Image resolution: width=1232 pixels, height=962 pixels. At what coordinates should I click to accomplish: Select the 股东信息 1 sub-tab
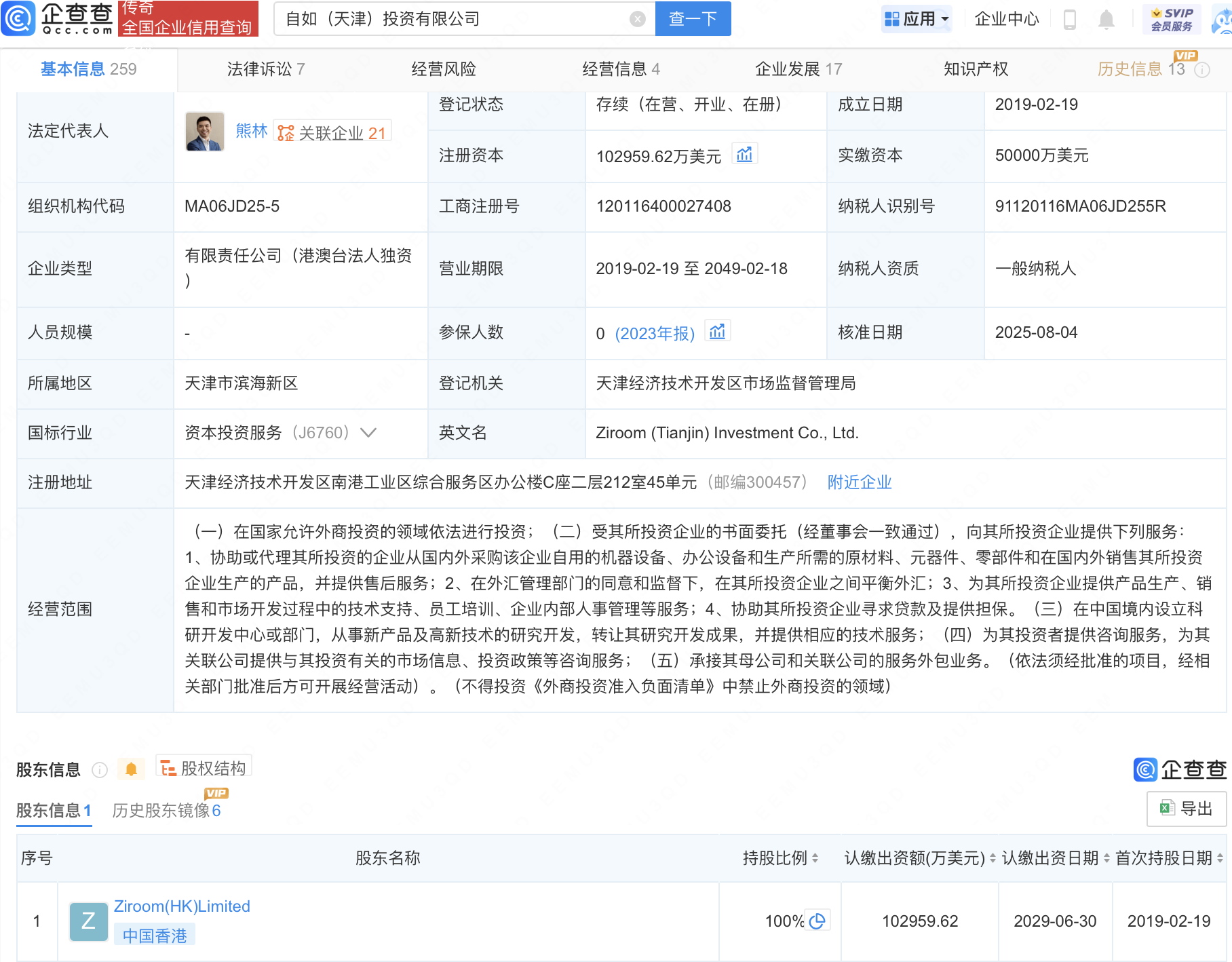click(54, 810)
